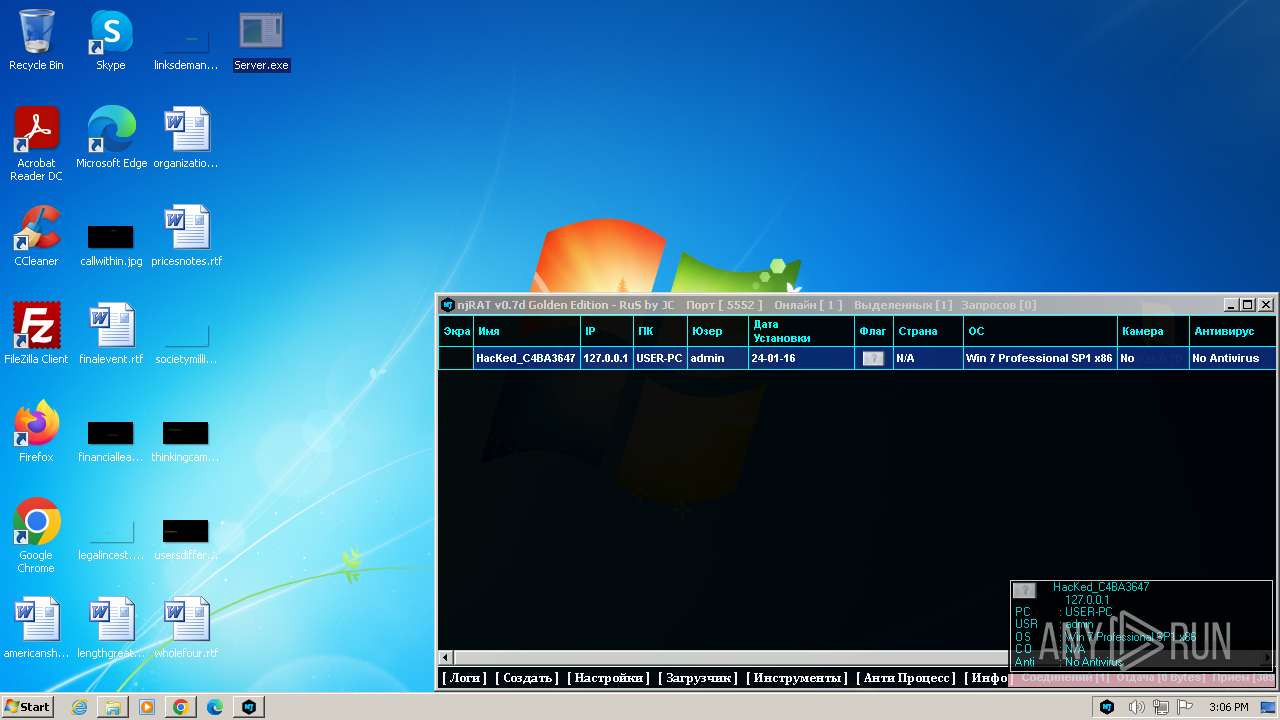Screen dimensions: 1280x720
Task: Click the unknown flag icon in client row
Action: click(x=873, y=358)
